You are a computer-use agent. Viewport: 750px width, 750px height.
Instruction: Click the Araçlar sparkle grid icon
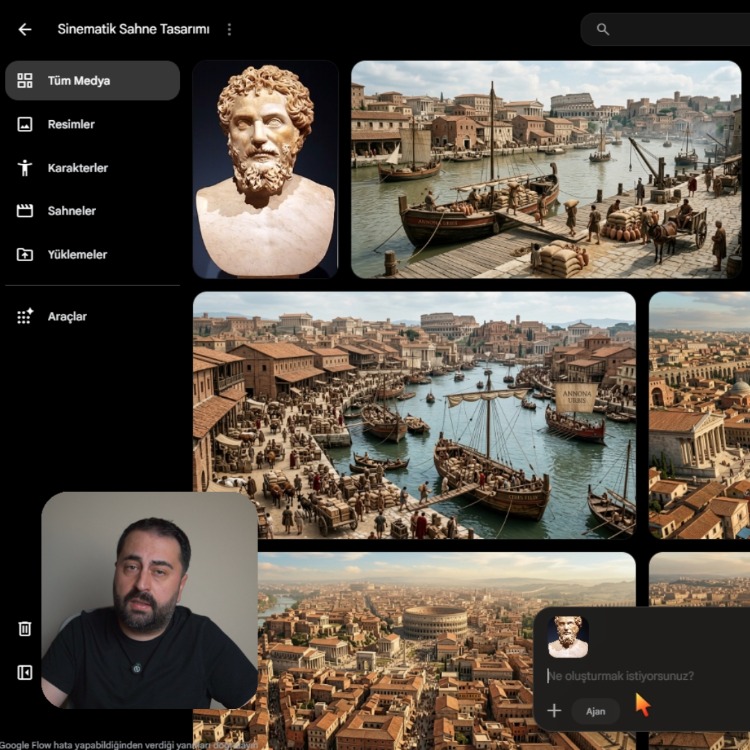point(25,316)
